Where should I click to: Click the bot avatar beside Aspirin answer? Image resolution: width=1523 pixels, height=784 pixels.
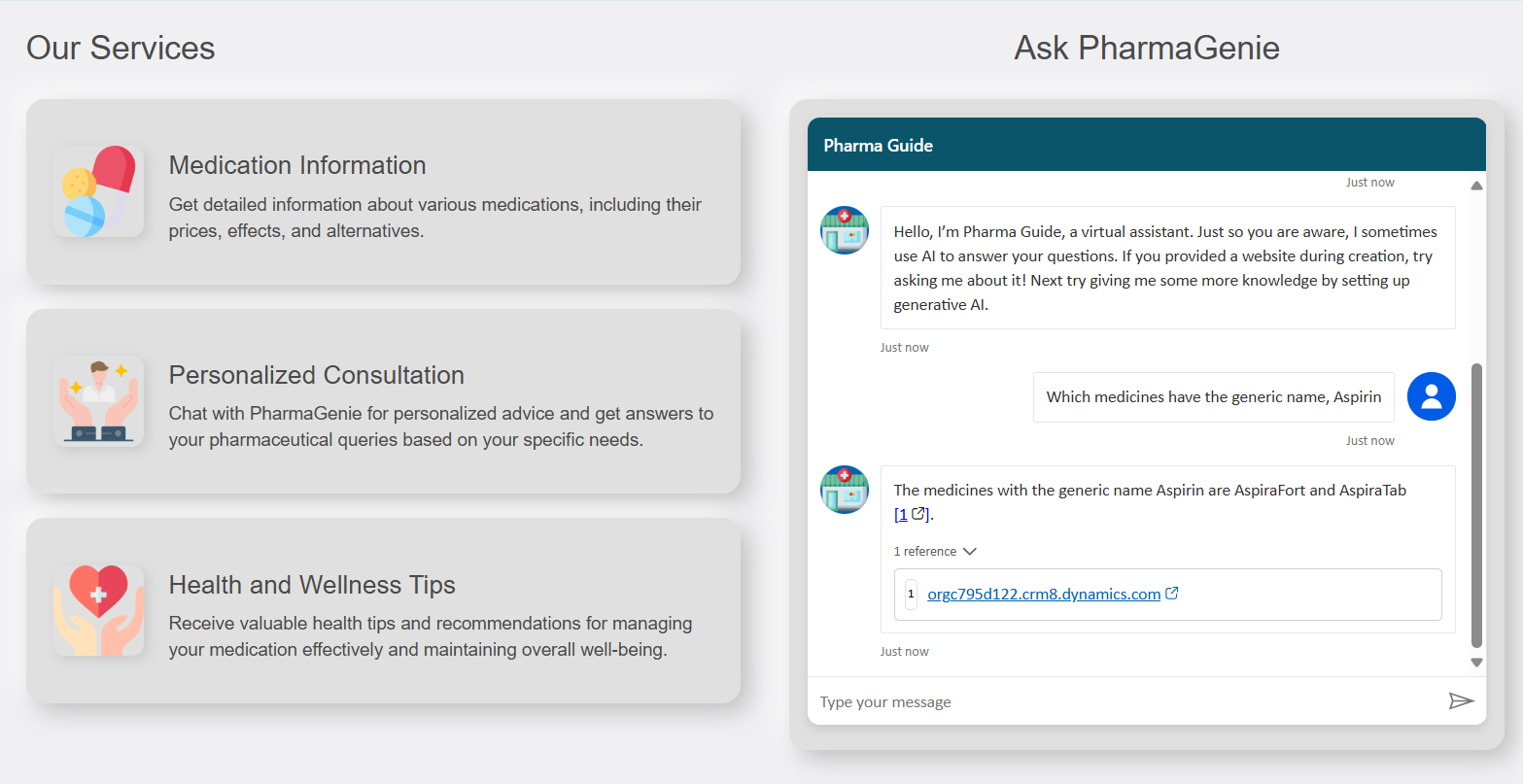(845, 490)
